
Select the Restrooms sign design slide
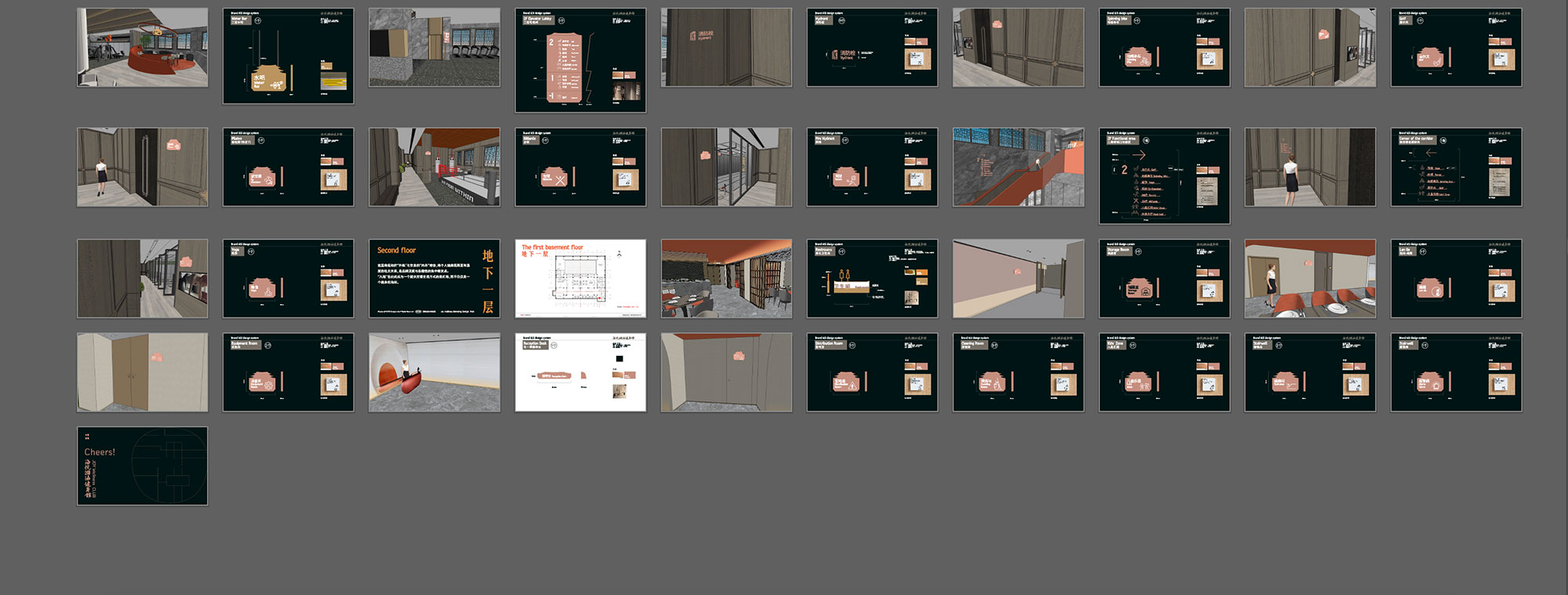coord(872,278)
